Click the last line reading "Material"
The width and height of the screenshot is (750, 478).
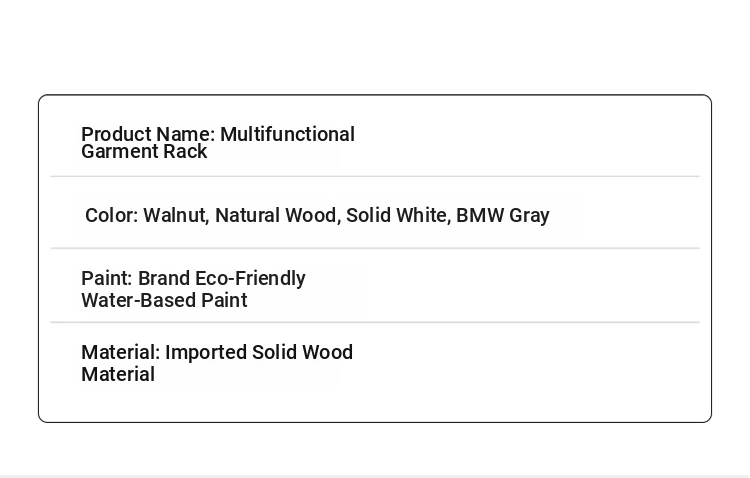click(118, 375)
